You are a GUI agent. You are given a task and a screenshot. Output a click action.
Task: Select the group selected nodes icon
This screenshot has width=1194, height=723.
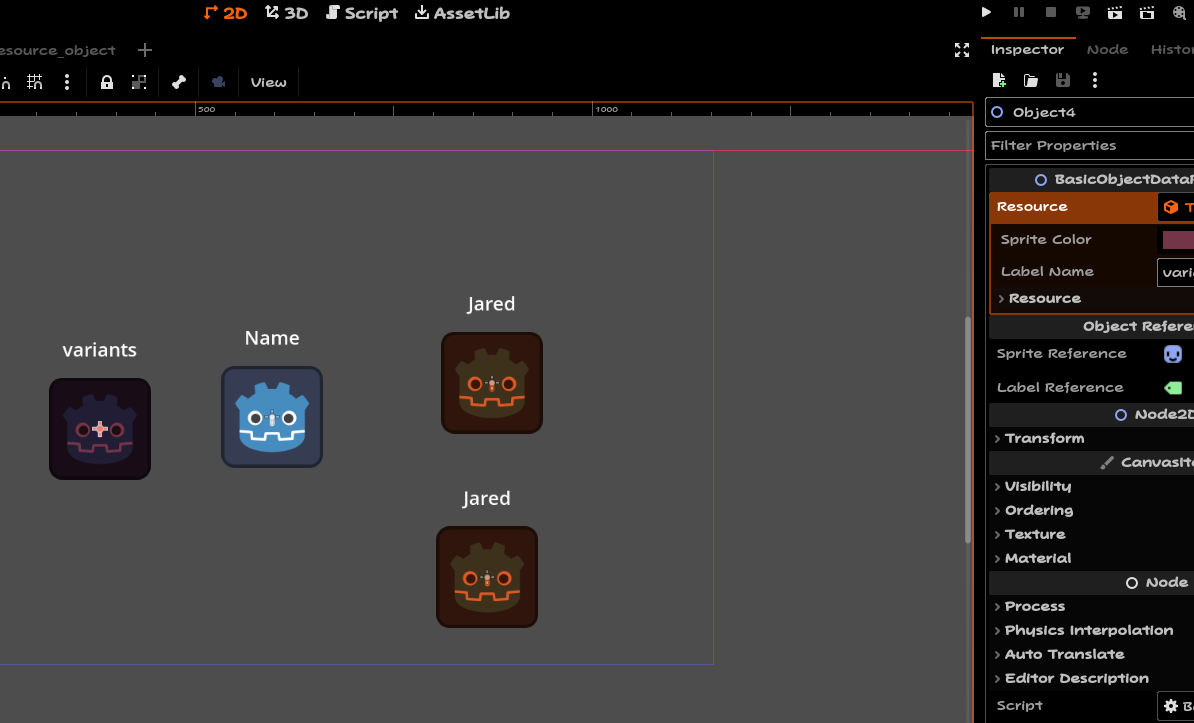coord(139,81)
